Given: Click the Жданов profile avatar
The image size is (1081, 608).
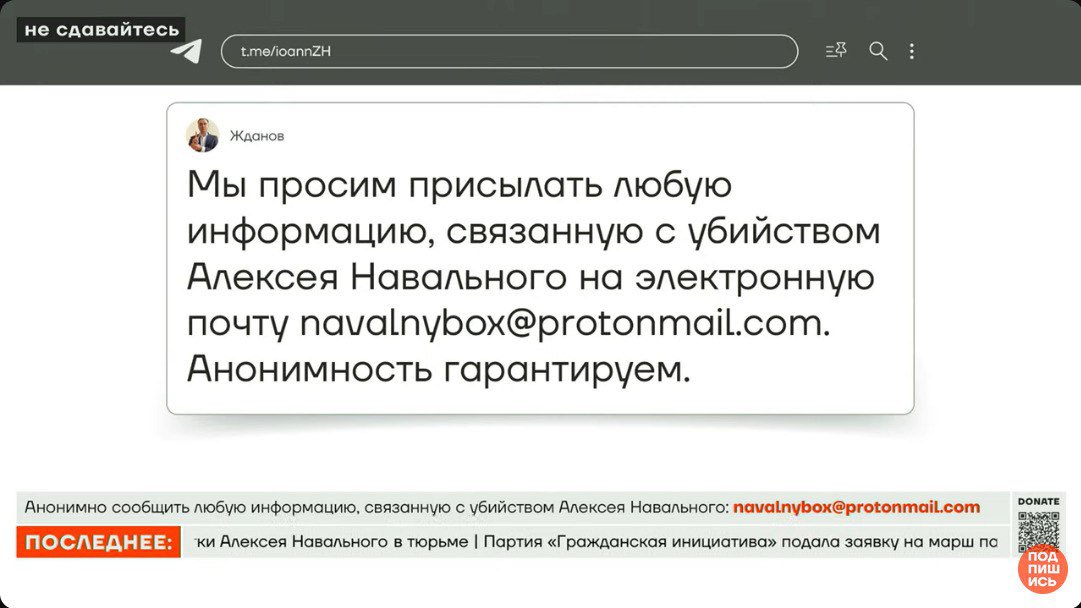Looking at the screenshot, I should click(x=203, y=135).
